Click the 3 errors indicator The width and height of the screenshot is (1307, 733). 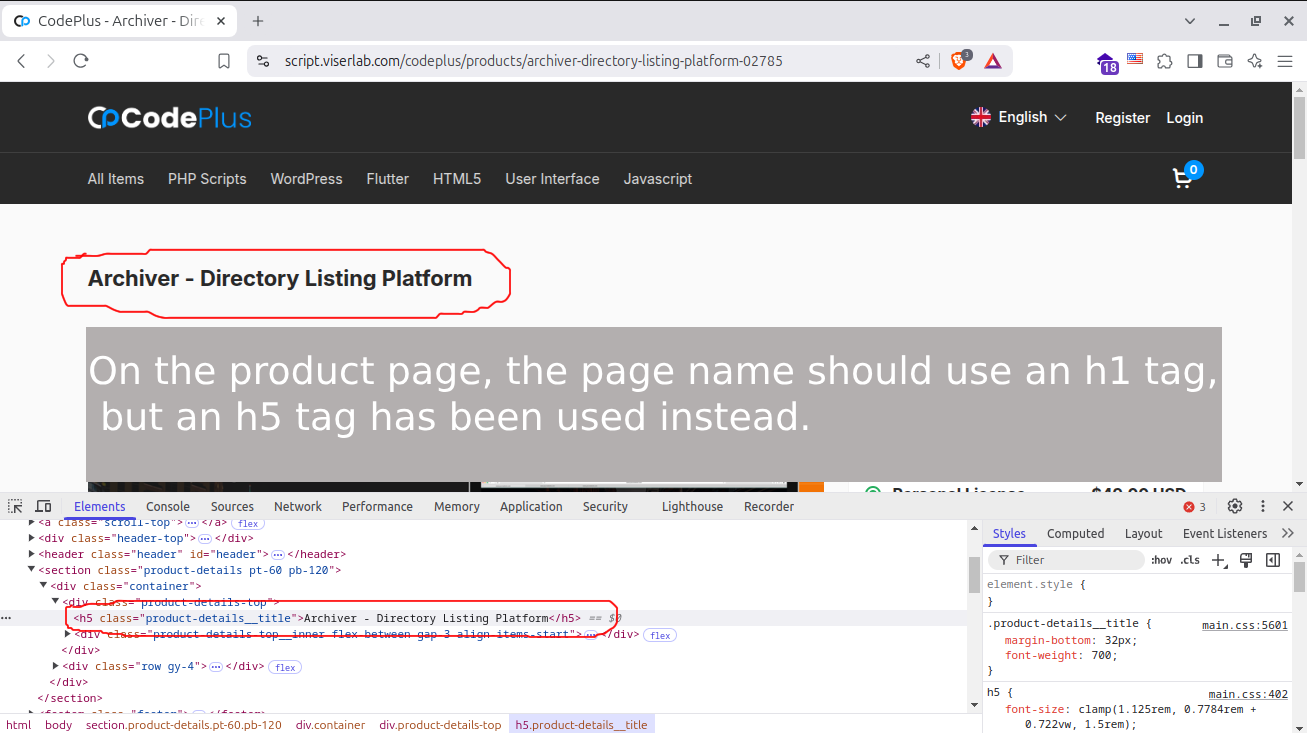point(1195,507)
